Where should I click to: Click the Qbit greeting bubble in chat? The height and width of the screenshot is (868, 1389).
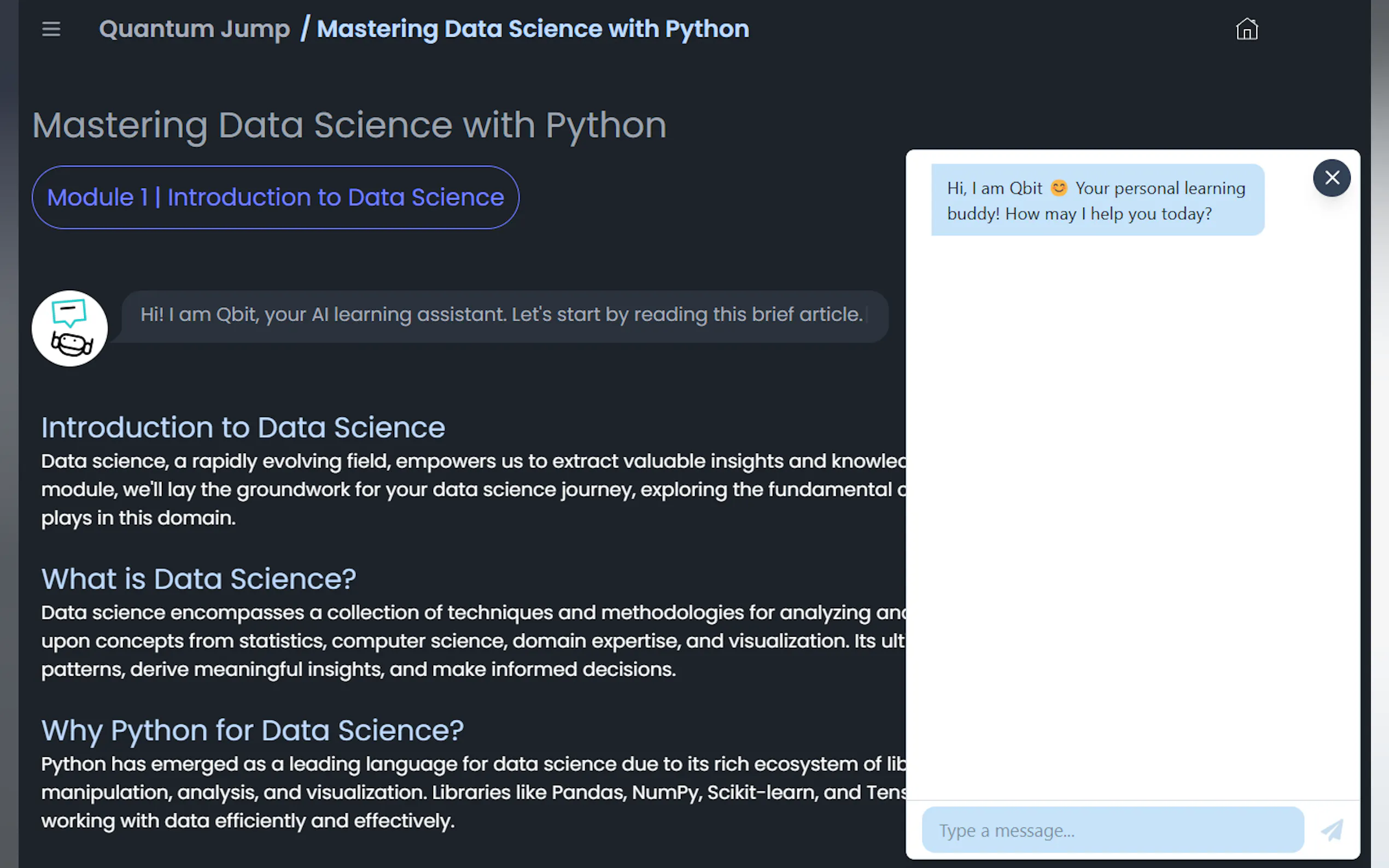click(1097, 201)
